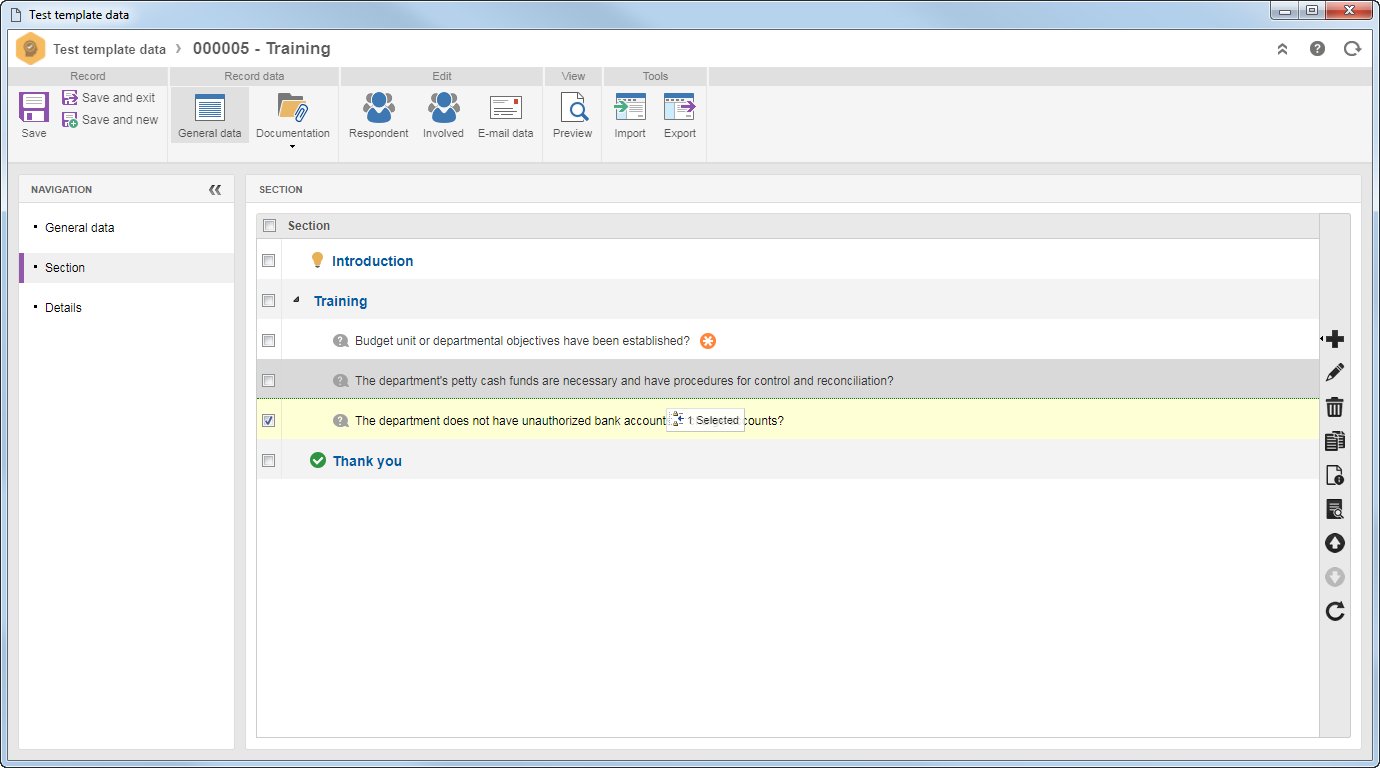The height and width of the screenshot is (768, 1380).
Task: Open the Respondent editor
Action: click(x=379, y=115)
